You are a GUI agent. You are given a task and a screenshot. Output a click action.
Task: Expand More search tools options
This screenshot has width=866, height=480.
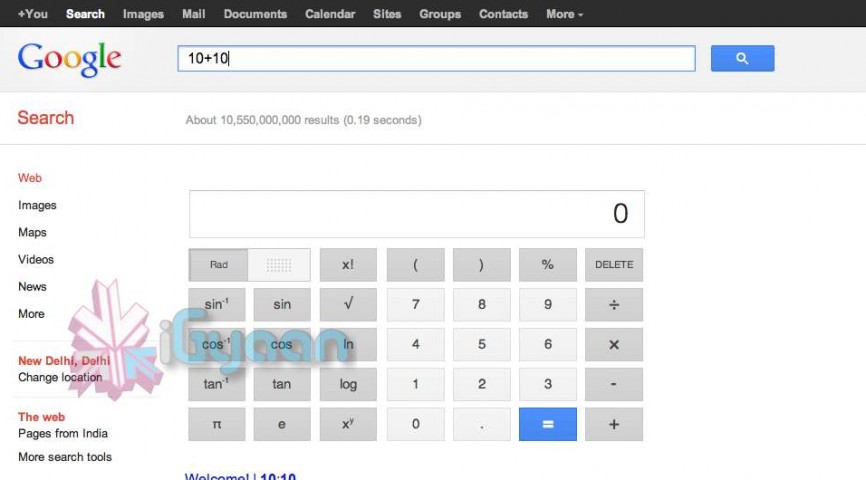(65, 457)
